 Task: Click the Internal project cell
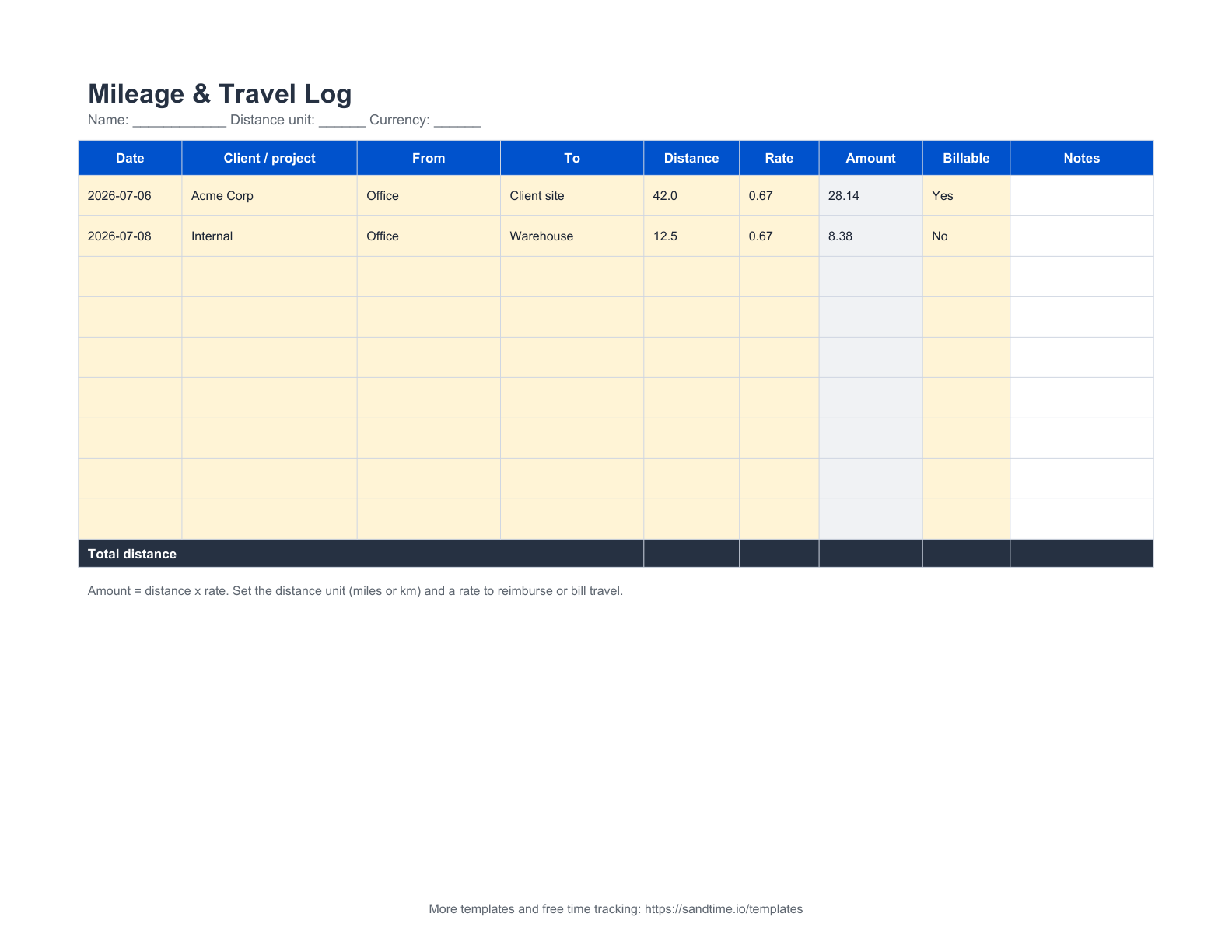269,236
